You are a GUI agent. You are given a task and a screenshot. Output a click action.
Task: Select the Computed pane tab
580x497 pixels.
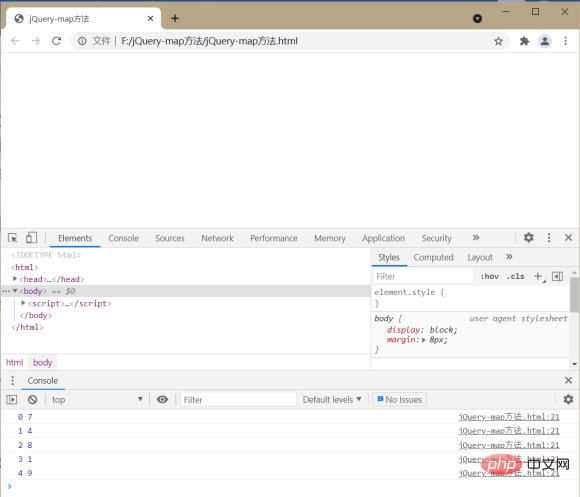point(433,257)
